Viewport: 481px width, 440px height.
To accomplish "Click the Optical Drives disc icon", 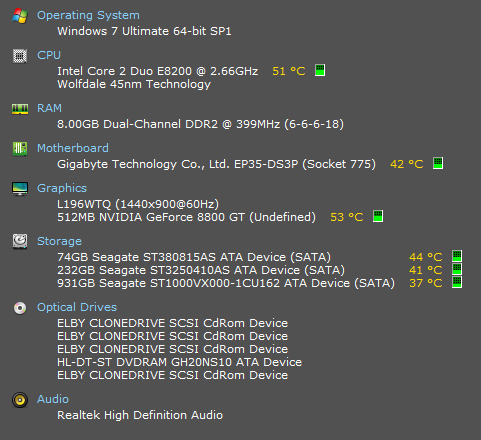I will pos(20,308).
